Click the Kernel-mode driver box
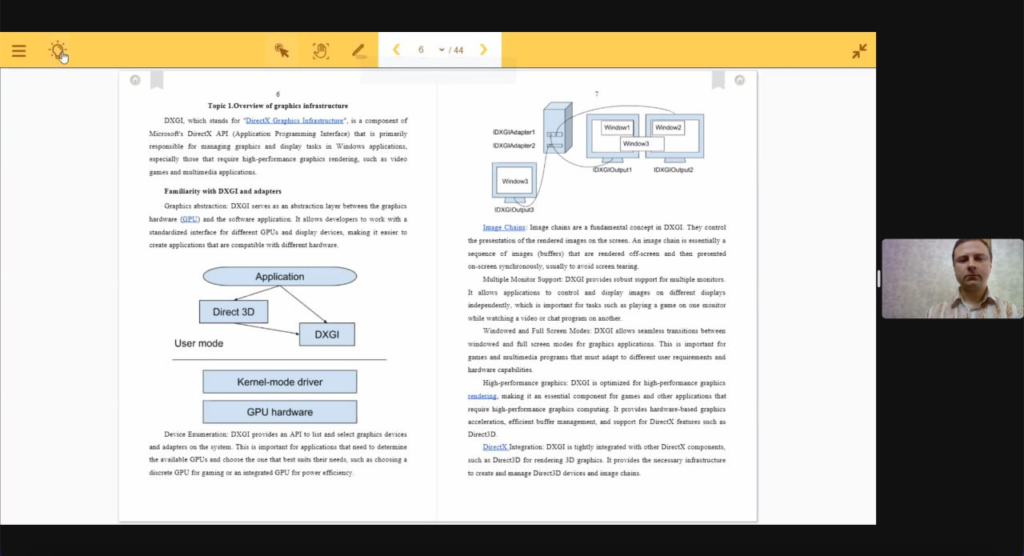The height and width of the screenshot is (556, 1024). (280, 382)
